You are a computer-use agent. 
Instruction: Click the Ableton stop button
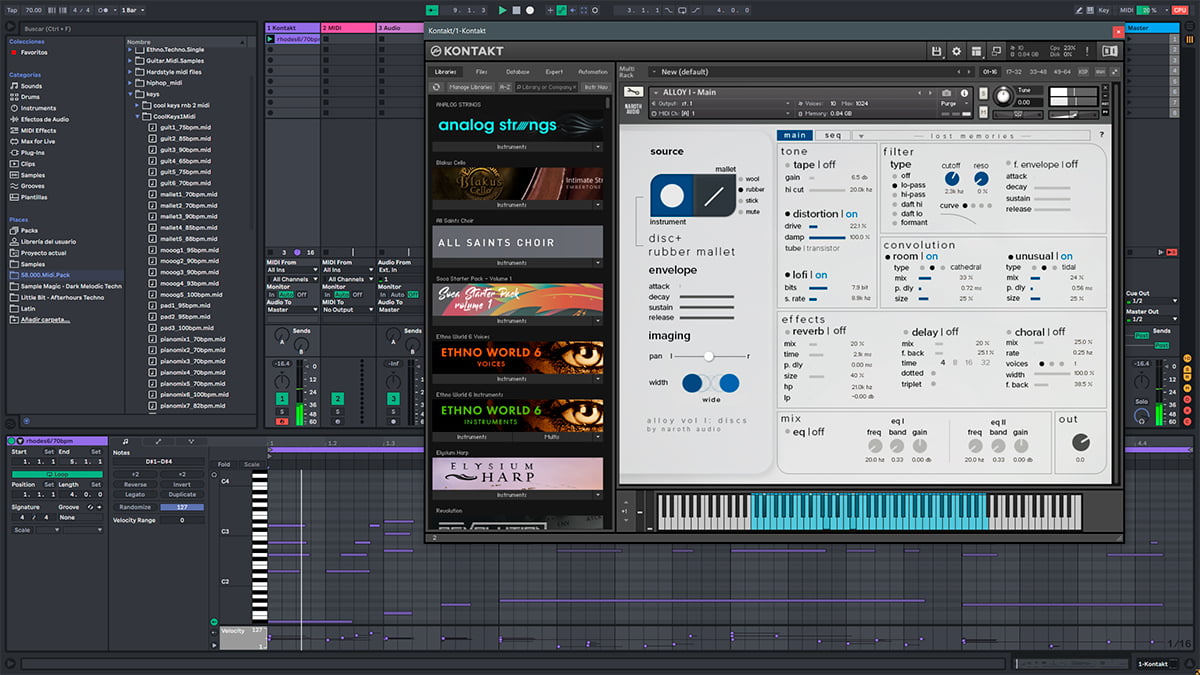tap(516, 10)
